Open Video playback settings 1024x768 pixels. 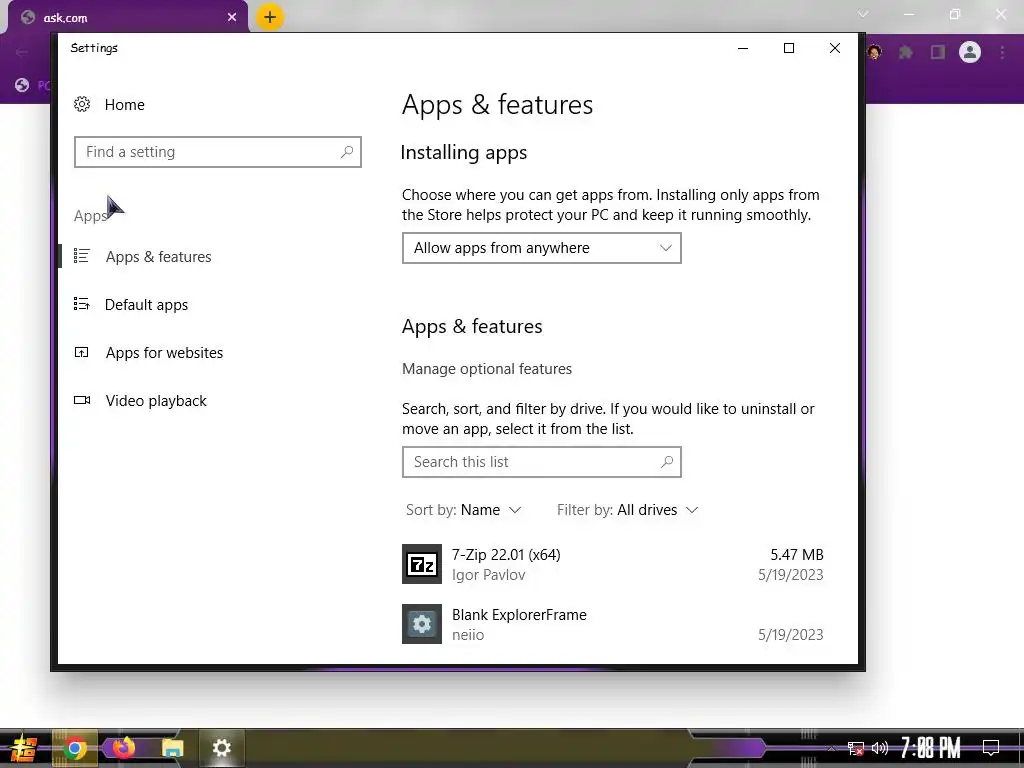pyautogui.click(x=155, y=401)
